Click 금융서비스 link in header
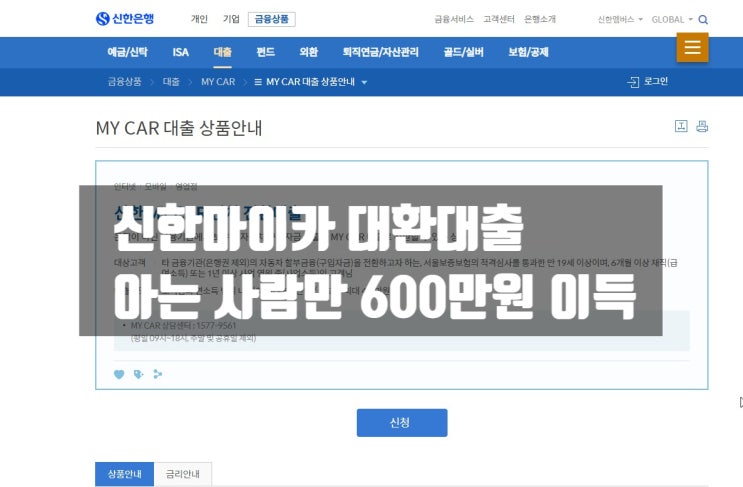Screen dimensions: 743x487 coord(454,19)
